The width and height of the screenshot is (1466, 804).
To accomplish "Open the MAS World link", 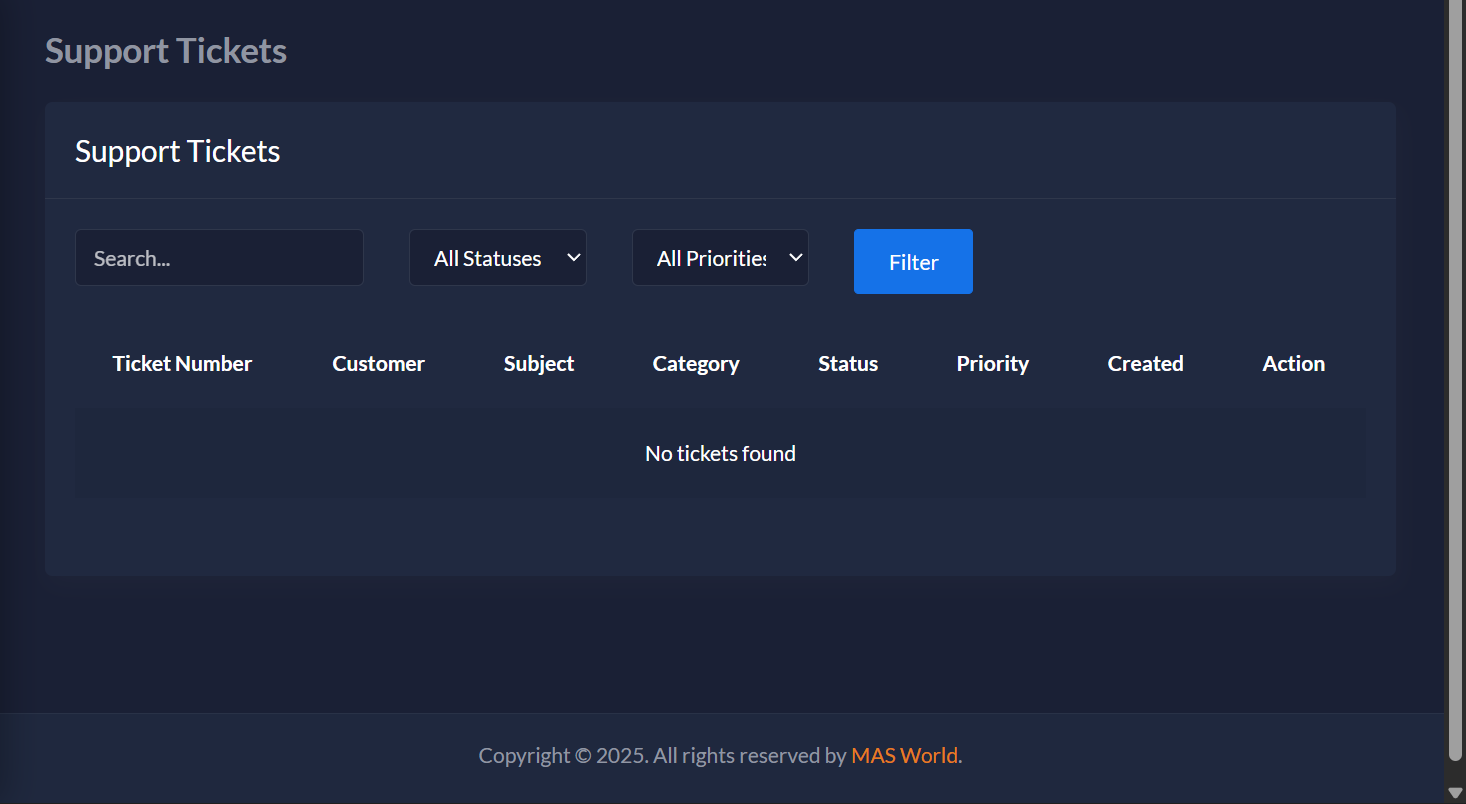I will pos(903,755).
